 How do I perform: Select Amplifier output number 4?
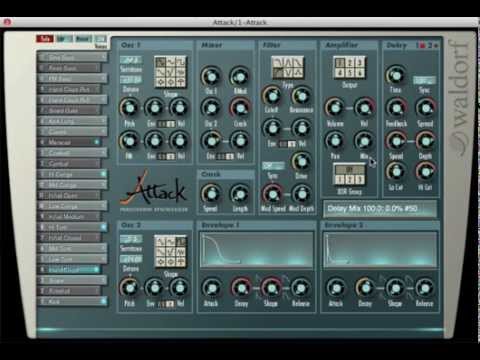click(x=340, y=72)
